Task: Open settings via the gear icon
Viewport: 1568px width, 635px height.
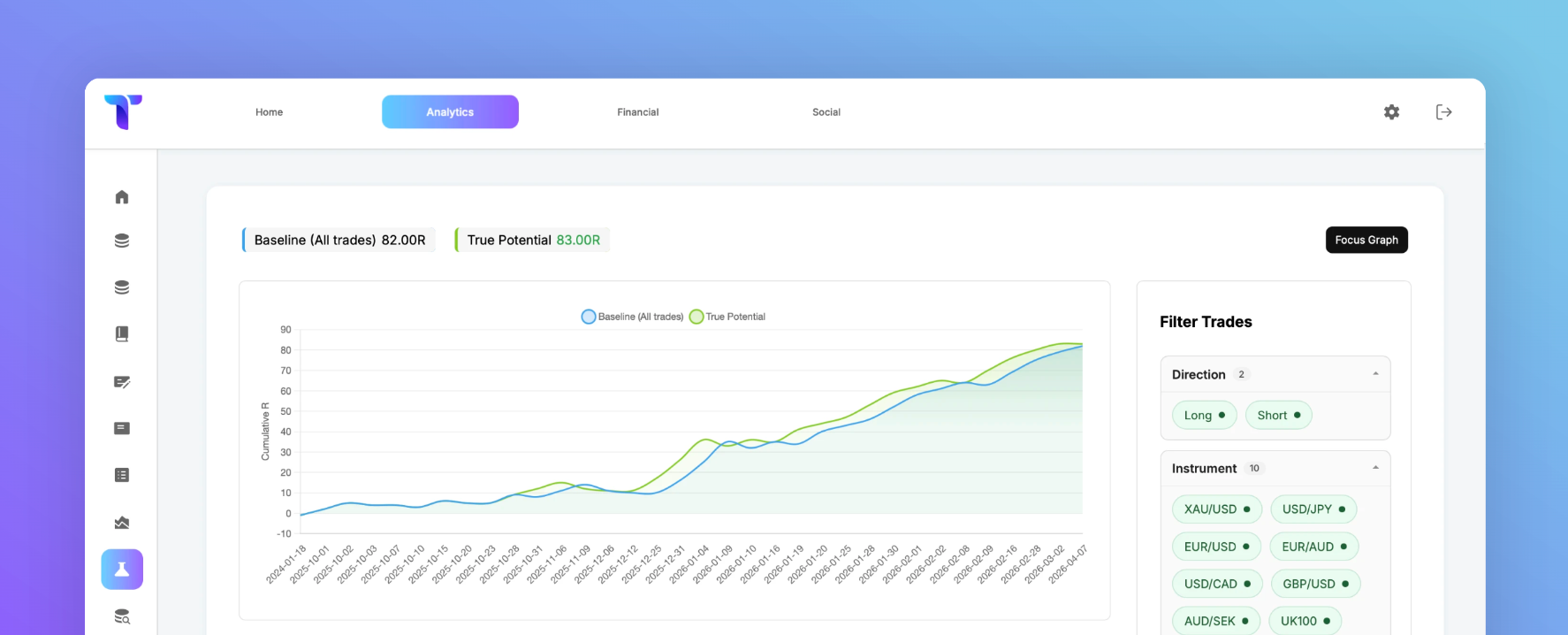Action: (x=1391, y=112)
